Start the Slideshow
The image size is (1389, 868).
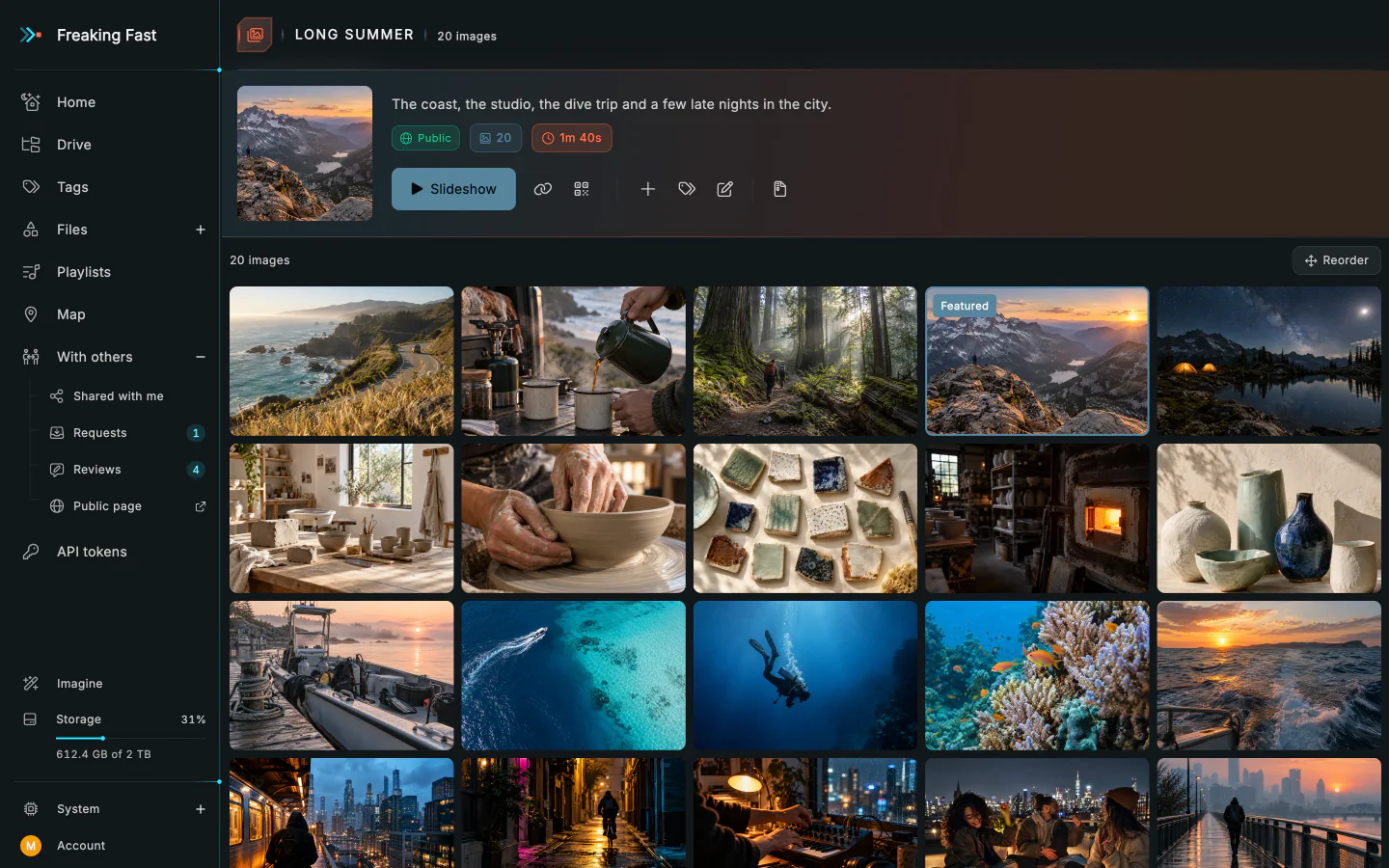click(453, 189)
